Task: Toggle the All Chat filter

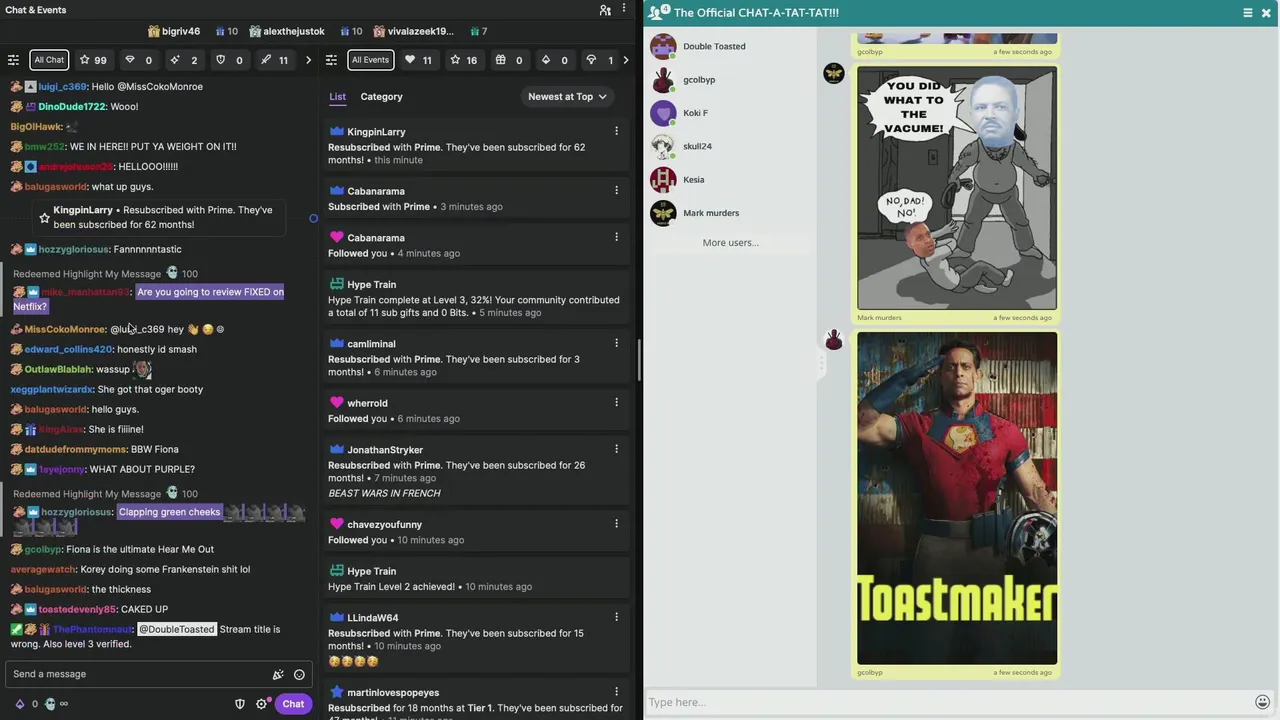Action: pos(49,60)
